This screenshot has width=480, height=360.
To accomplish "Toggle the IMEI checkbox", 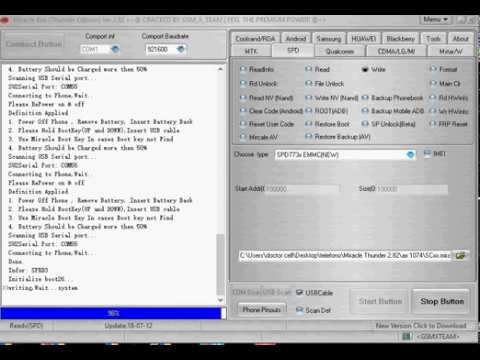I will (x=434, y=154).
